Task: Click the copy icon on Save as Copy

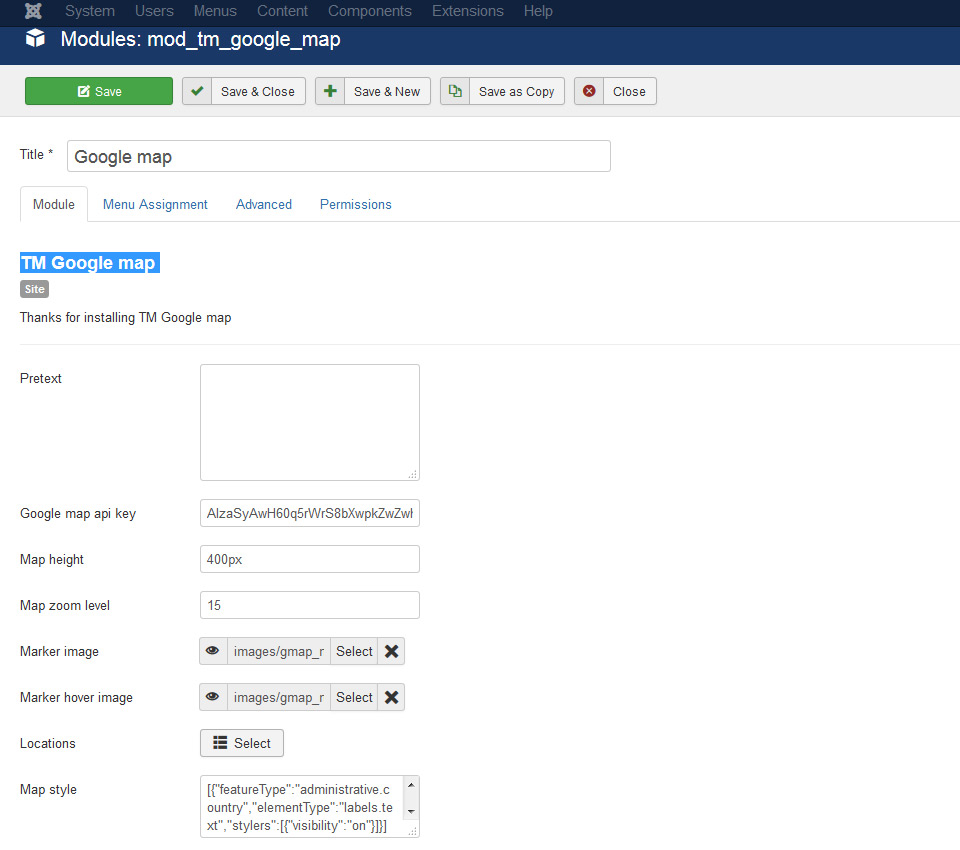Action: point(455,91)
